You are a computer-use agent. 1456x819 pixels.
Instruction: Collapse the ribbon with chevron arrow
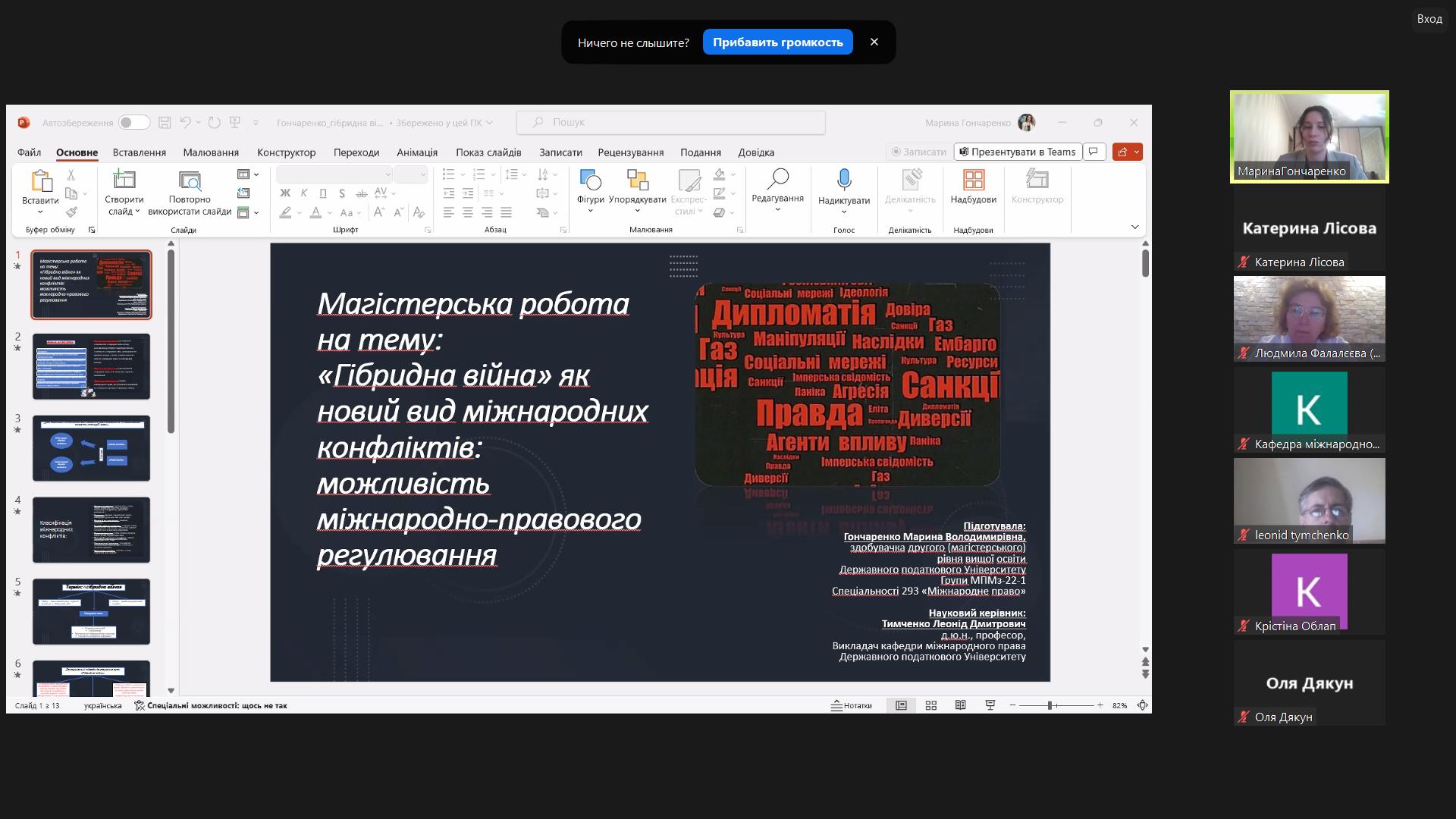[1134, 227]
